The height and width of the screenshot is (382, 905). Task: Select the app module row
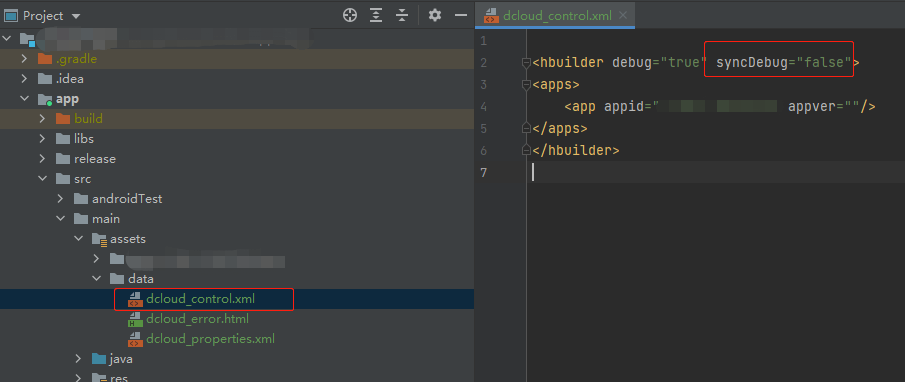pyautogui.click(x=237, y=99)
